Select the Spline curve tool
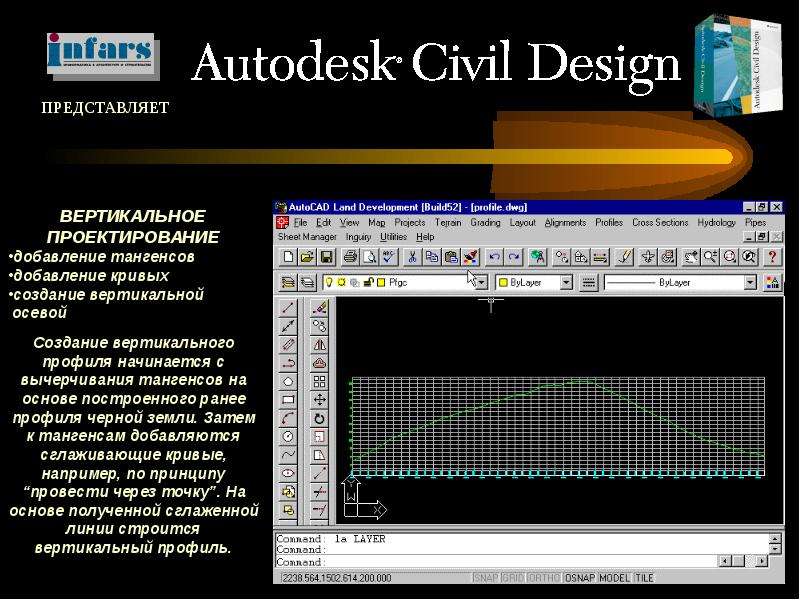800x600 pixels. tap(288, 455)
